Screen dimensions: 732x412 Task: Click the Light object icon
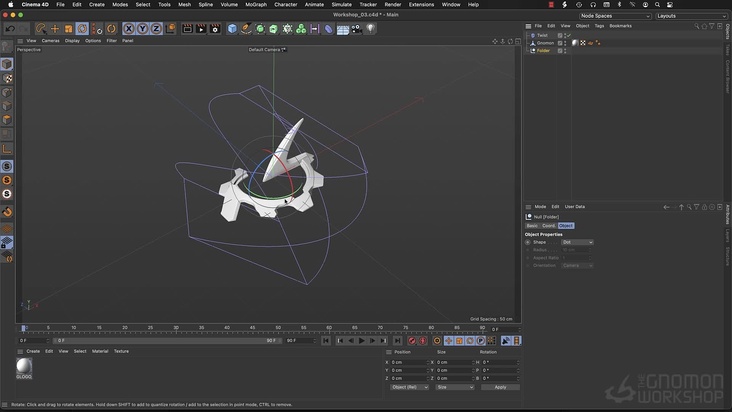coord(370,29)
